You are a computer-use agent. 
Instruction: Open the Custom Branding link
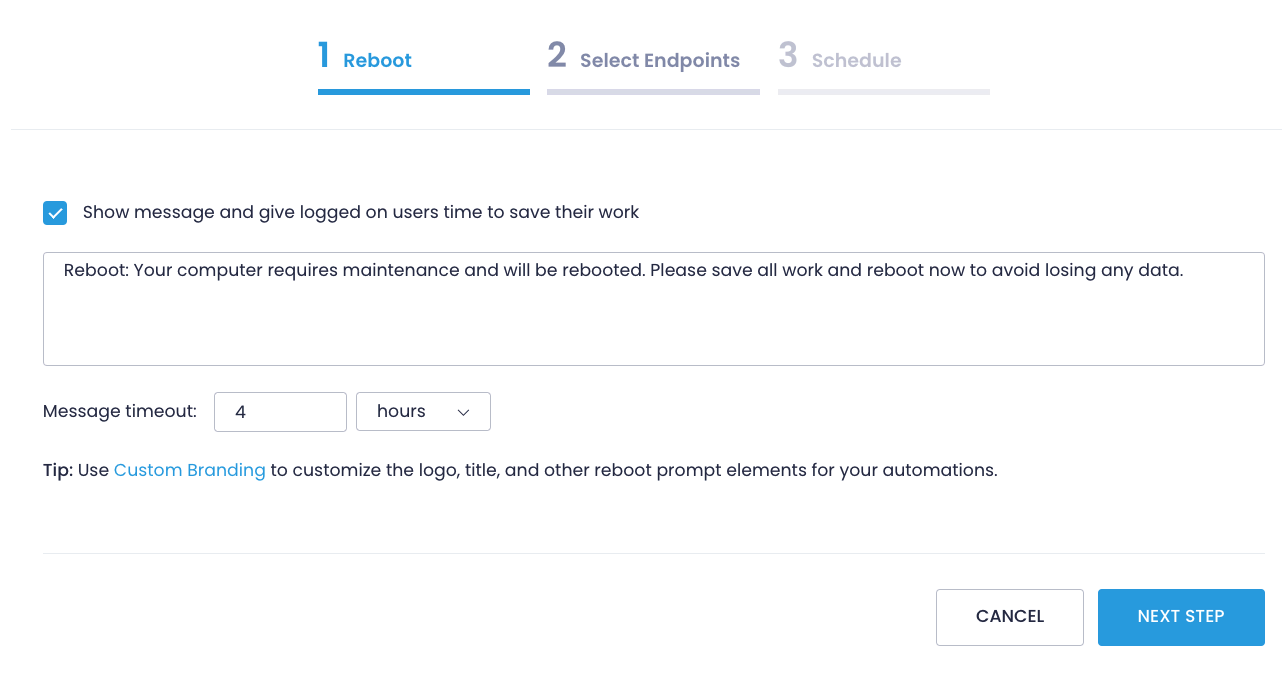click(190, 470)
